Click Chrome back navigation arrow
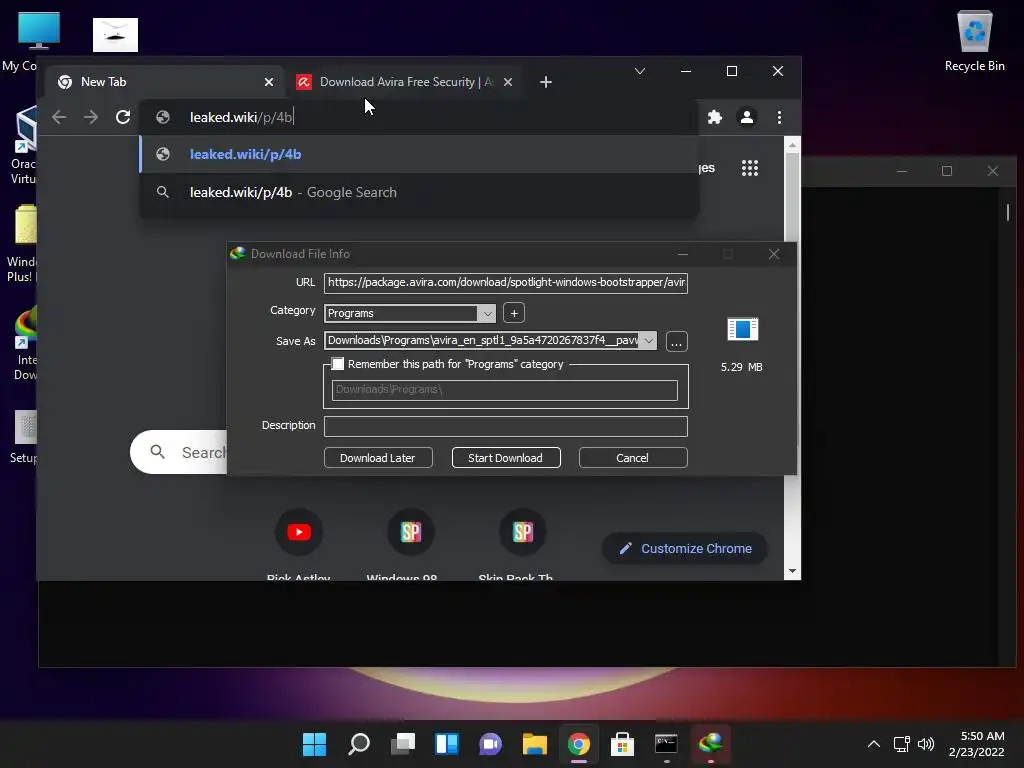The image size is (1024, 768). click(59, 118)
